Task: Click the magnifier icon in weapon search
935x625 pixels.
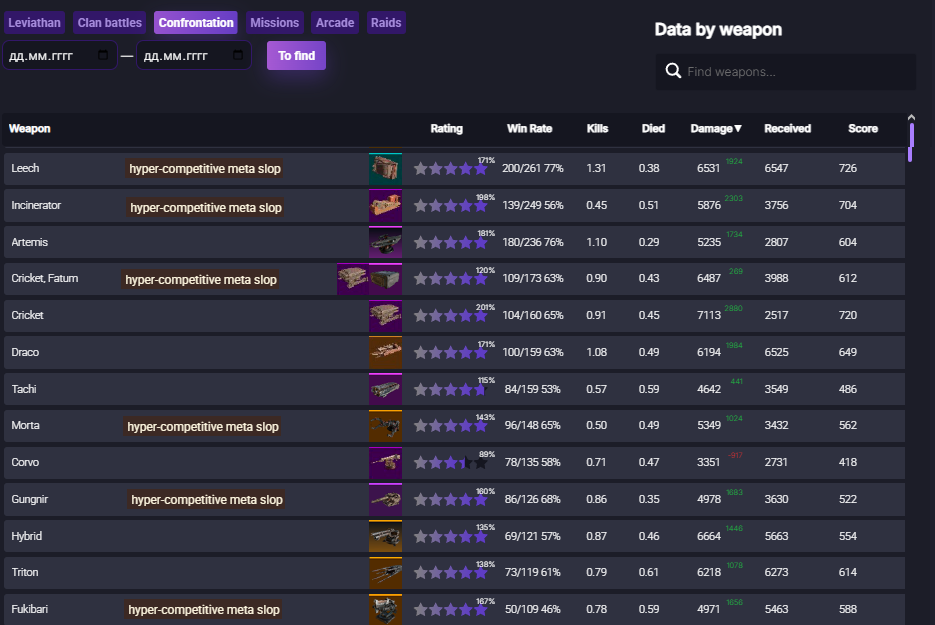Action: coord(673,71)
